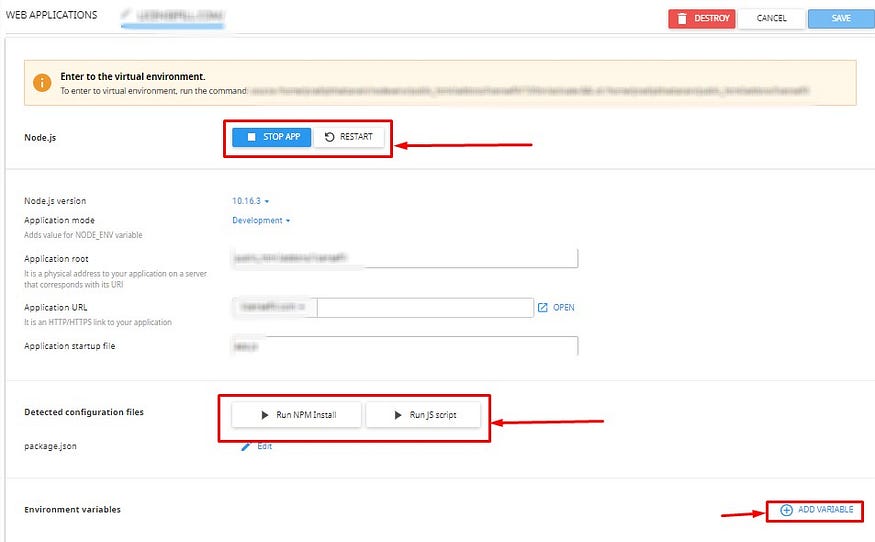Click the orange info icon in the banner

42,82
